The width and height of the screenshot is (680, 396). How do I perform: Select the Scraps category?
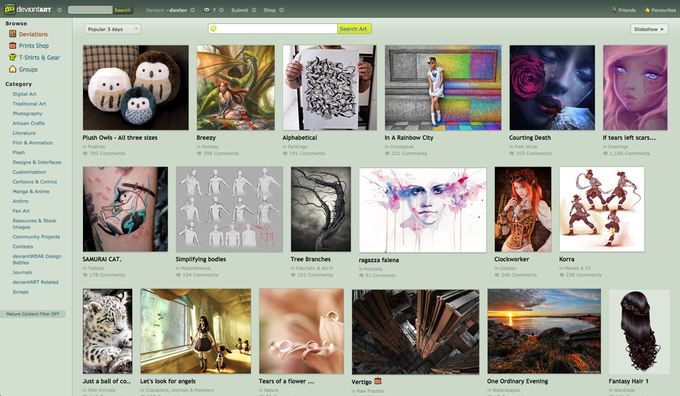tap(20, 292)
